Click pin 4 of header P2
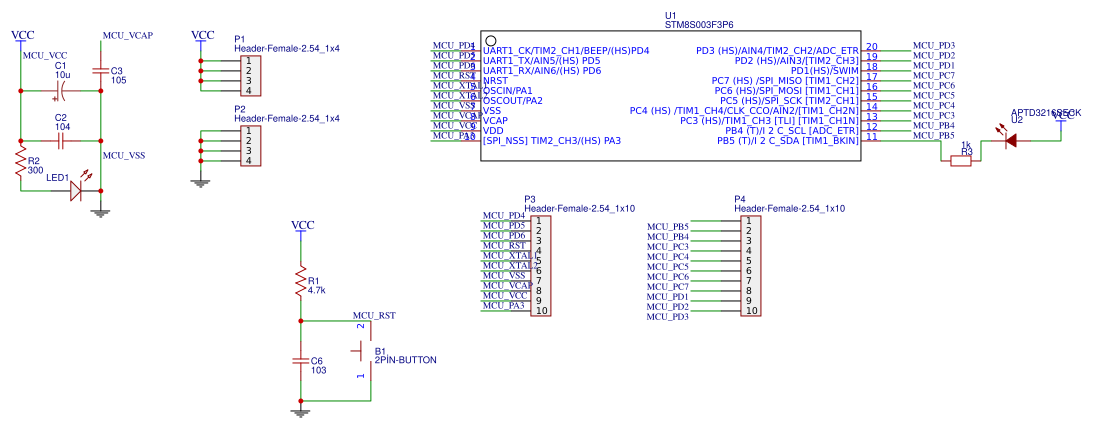This screenshot has height=427, width=1093. [248, 161]
